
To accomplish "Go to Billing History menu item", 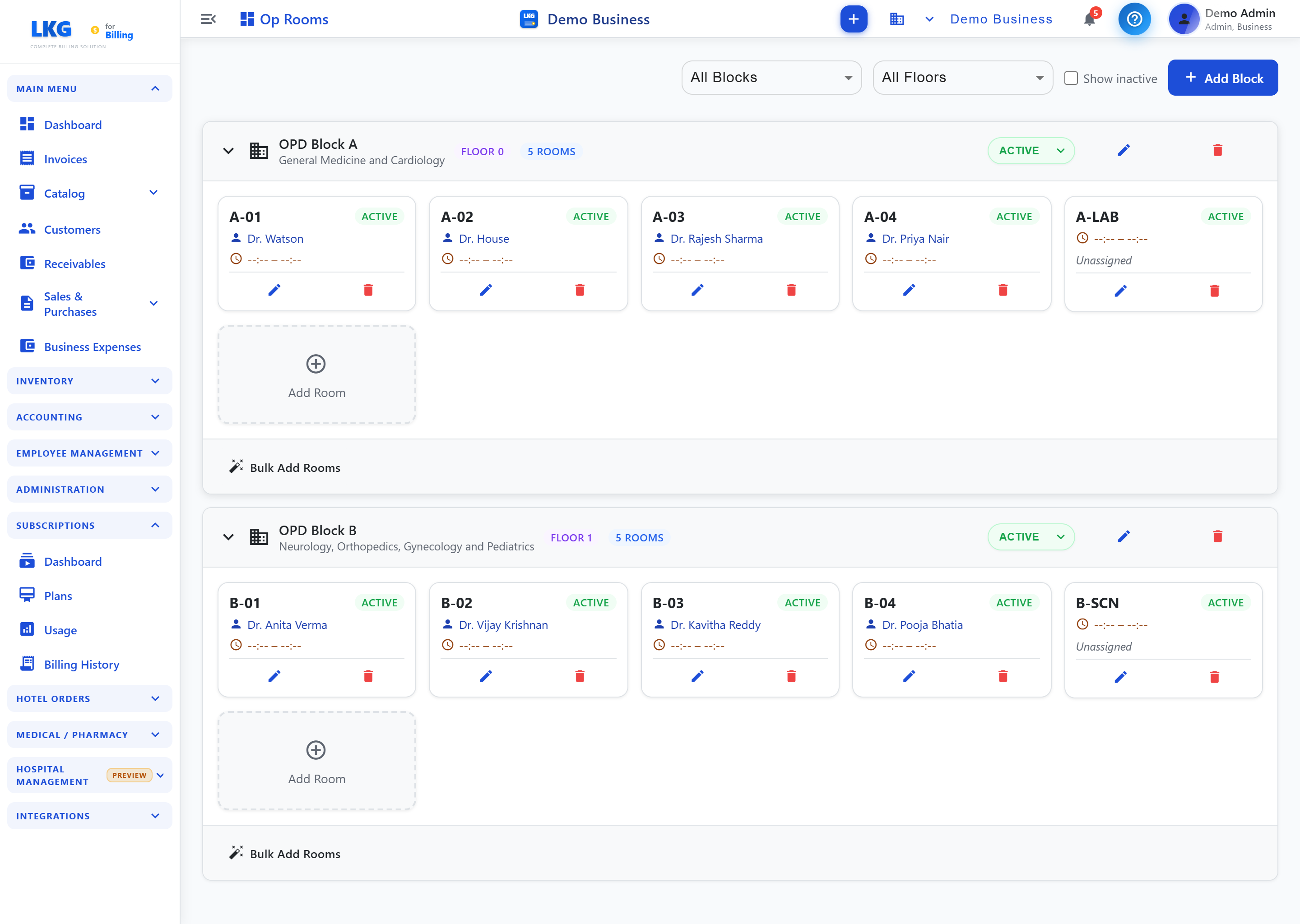I will coord(81,665).
